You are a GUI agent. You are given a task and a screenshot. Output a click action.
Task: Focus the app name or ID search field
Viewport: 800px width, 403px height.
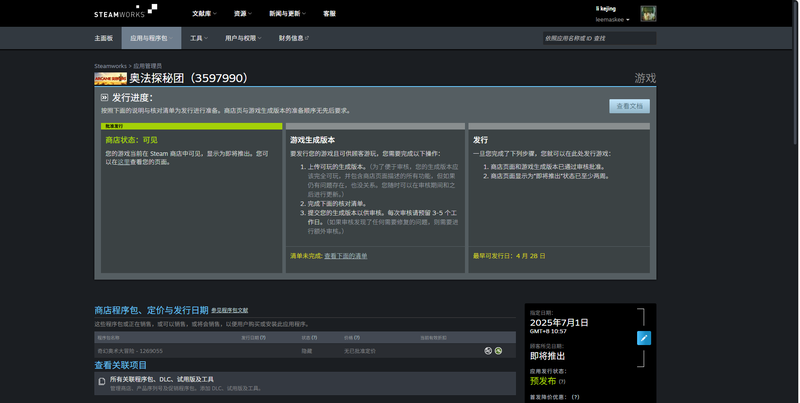click(x=599, y=38)
